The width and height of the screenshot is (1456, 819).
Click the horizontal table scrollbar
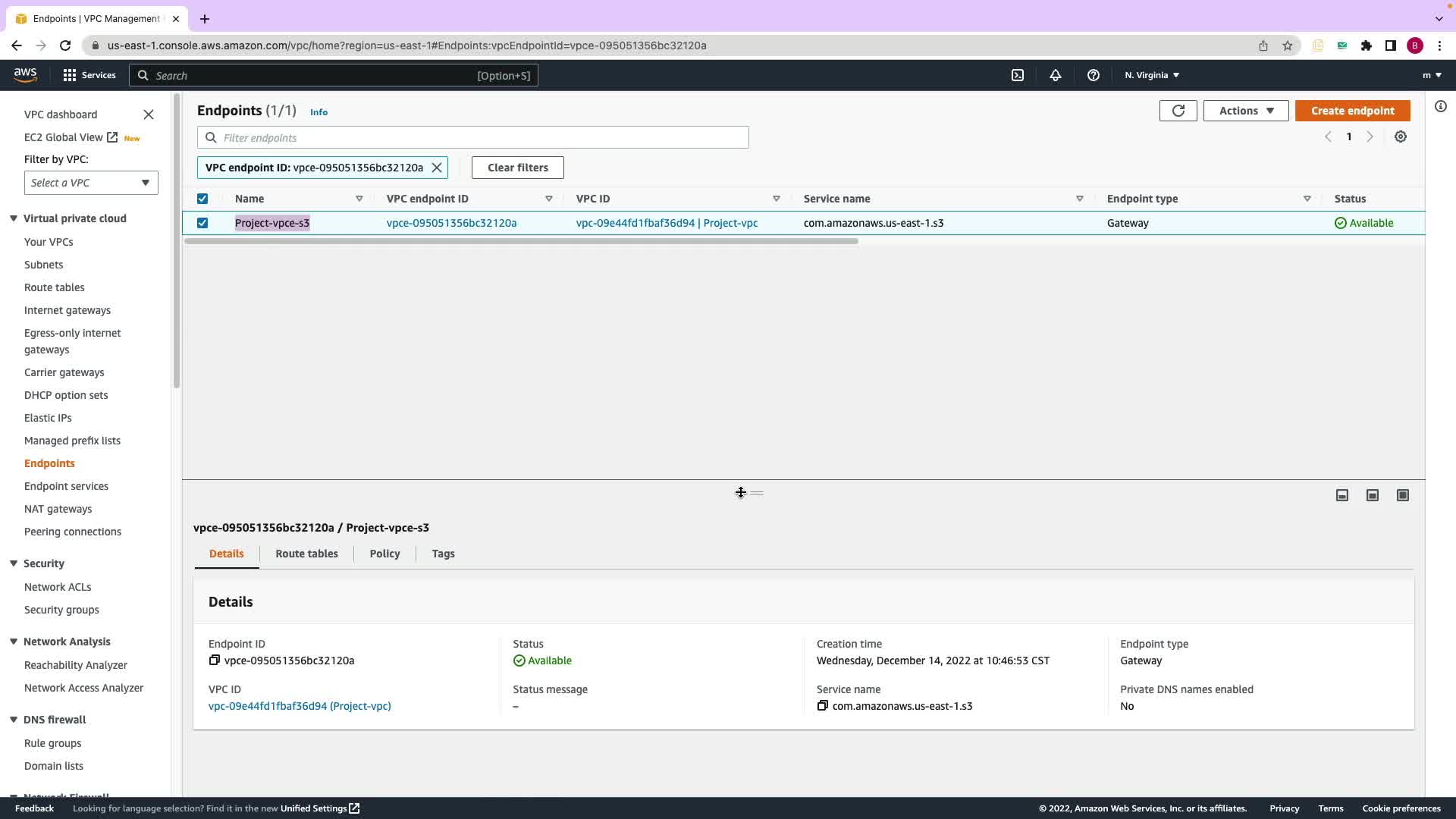(520, 241)
